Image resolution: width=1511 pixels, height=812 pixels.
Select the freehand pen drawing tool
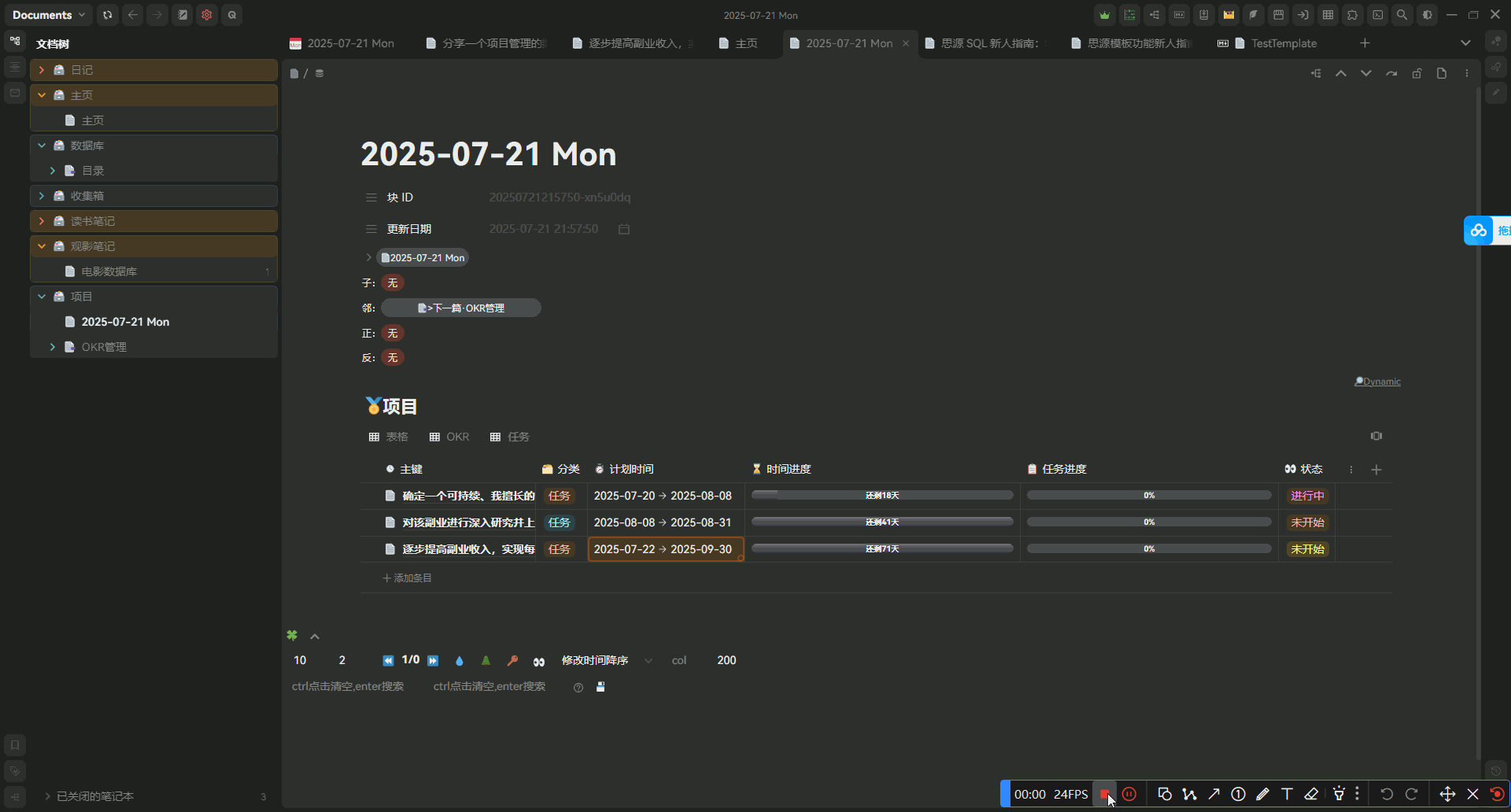click(1263, 793)
